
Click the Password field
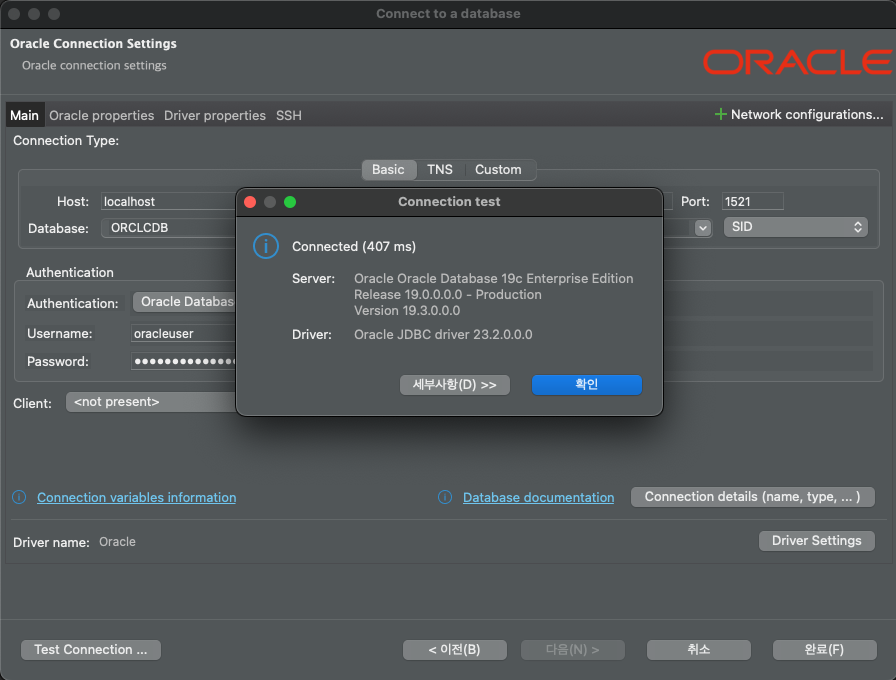(x=183, y=361)
